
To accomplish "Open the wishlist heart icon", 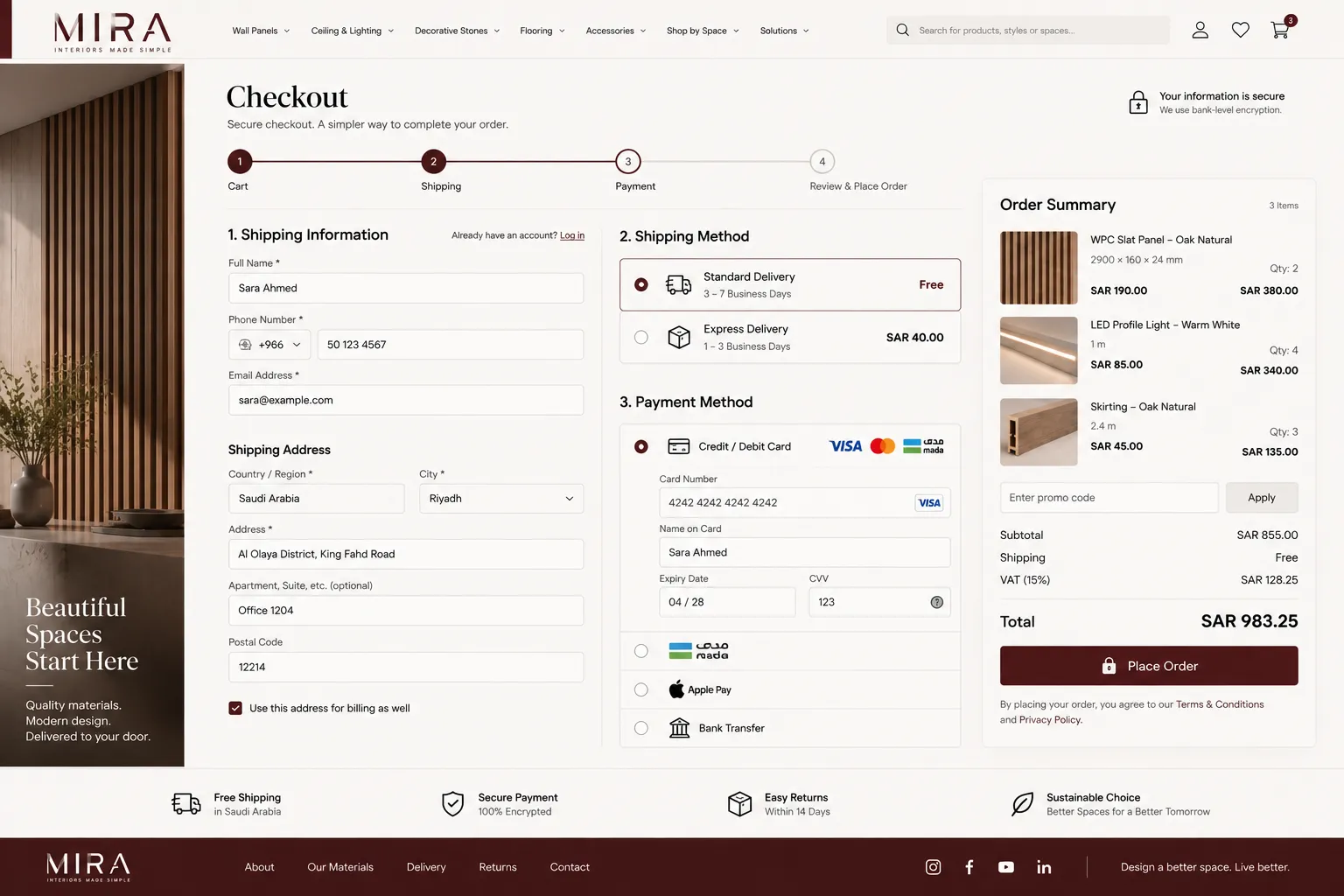I will (1241, 30).
